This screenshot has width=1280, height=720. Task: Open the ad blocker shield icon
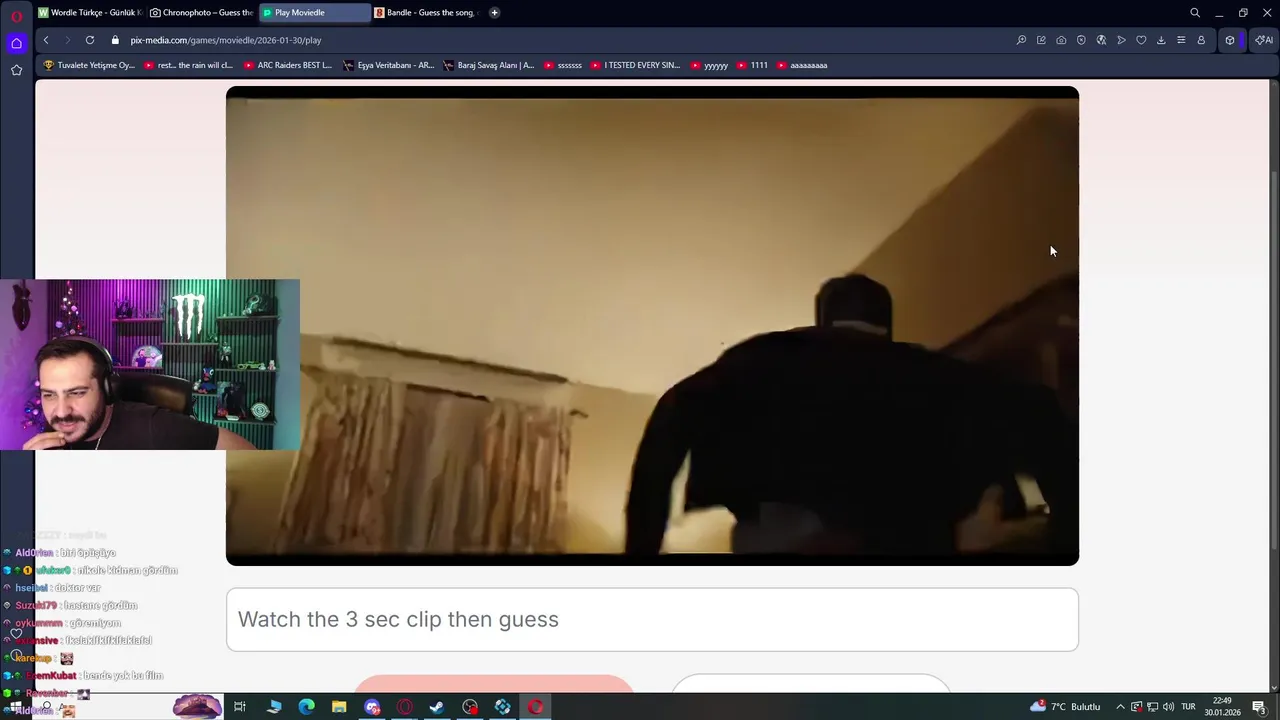[1081, 40]
